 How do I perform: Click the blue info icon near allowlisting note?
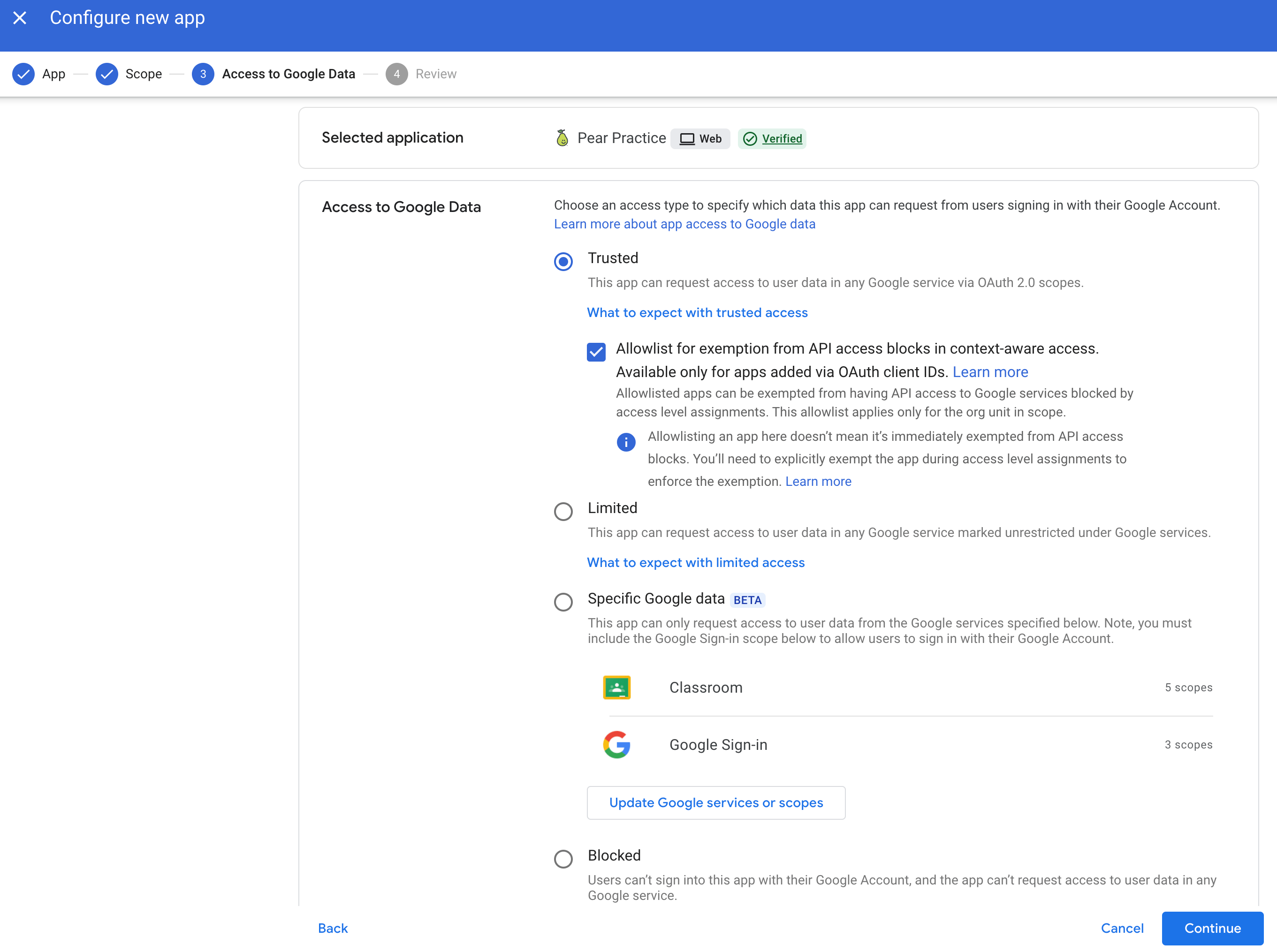626,442
